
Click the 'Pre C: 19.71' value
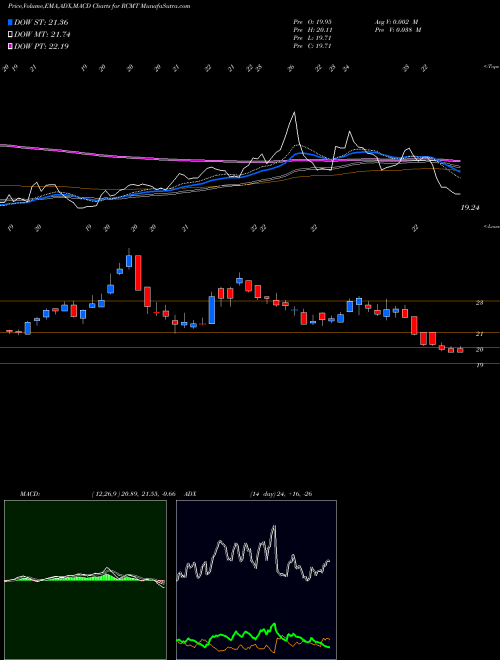[x=312, y=46]
